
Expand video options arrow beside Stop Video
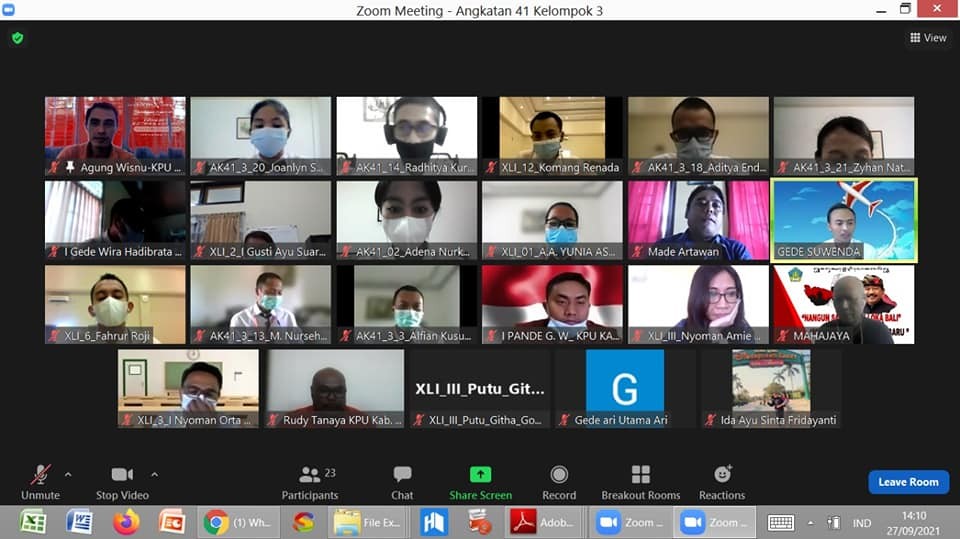point(154,474)
